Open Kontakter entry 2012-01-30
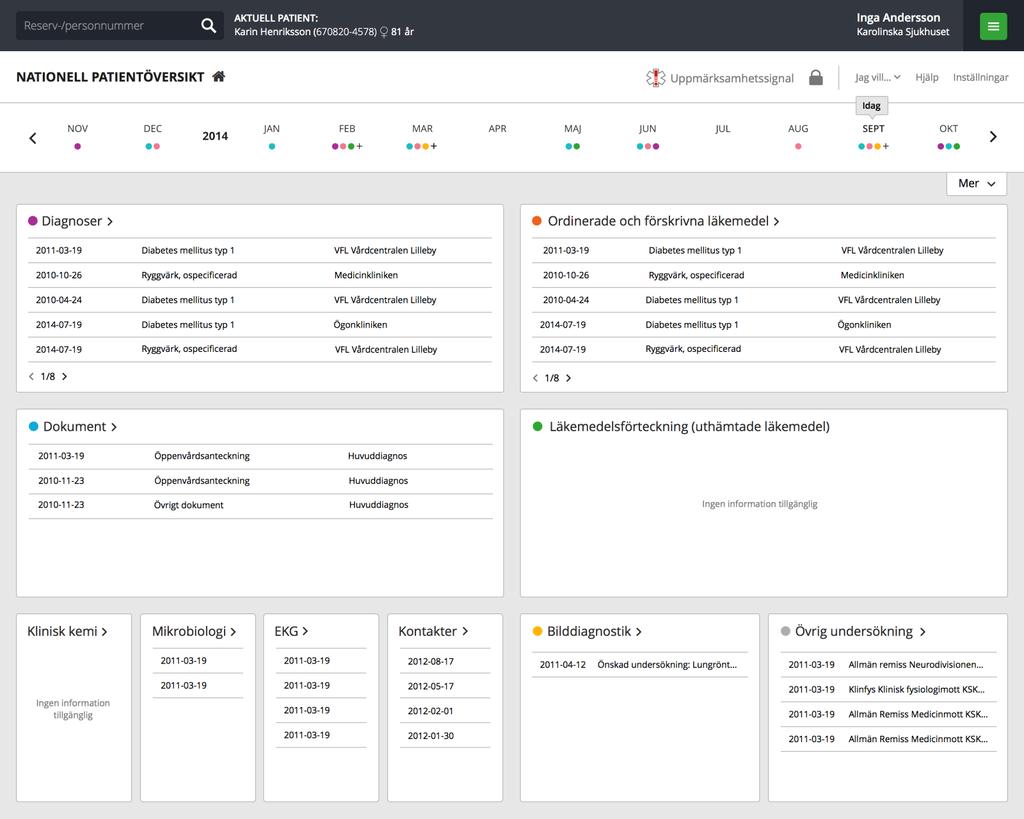The width and height of the screenshot is (1024, 819). tap(445, 735)
